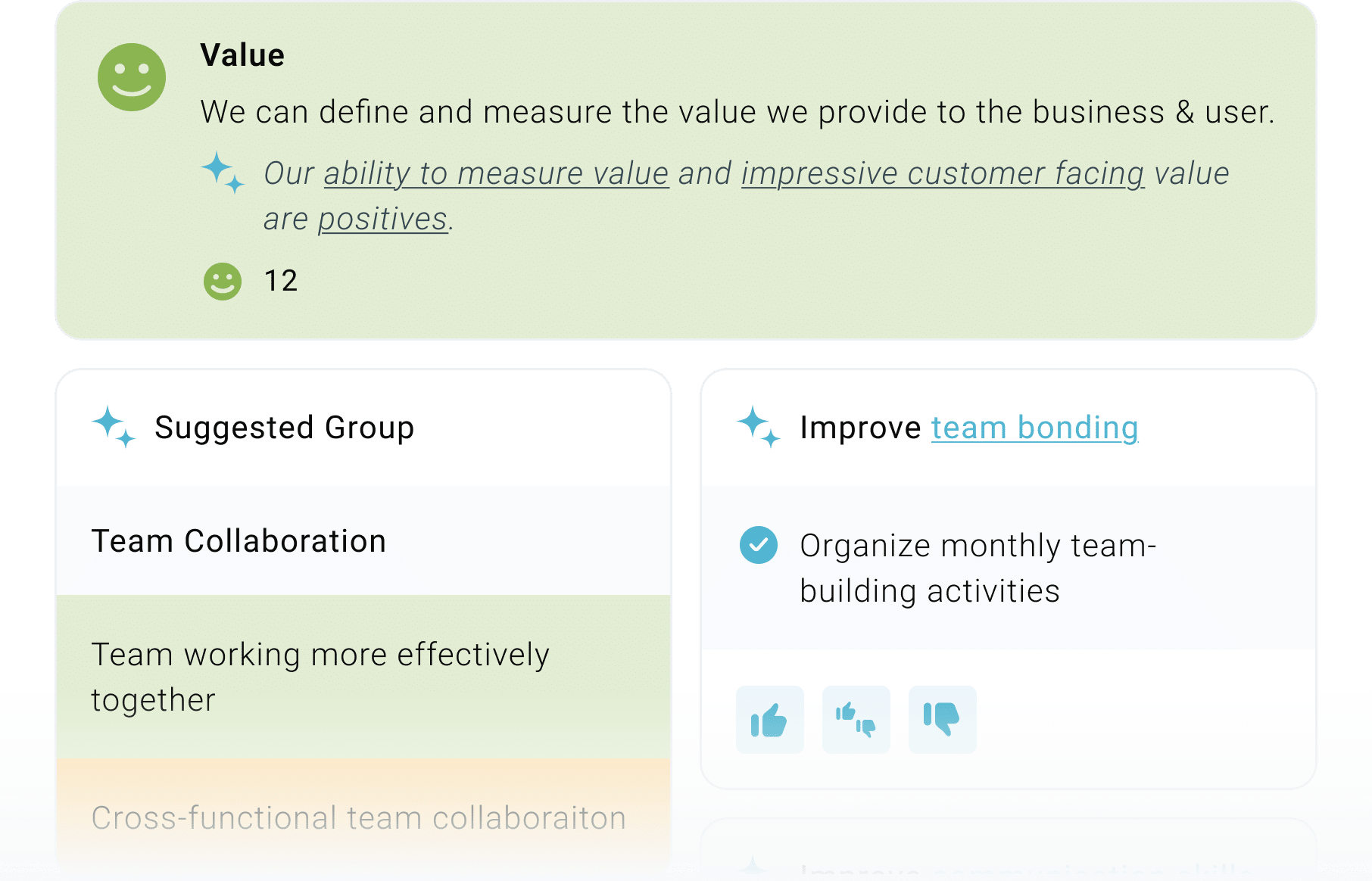Image resolution: width=1372 pixels, height=881 pixels.
Task: Click the 'positives' underlined link
Action: click(383, 219)
